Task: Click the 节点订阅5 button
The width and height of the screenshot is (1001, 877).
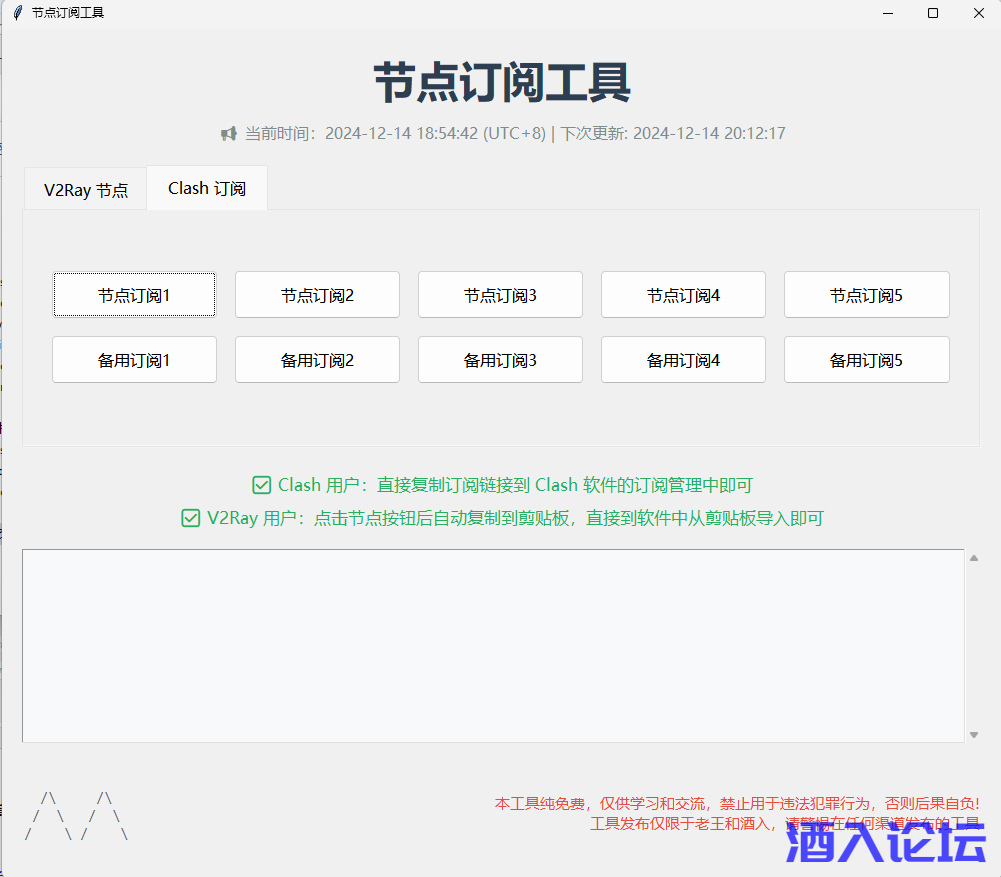Action: pyautogui.click(x=866, y=294)
